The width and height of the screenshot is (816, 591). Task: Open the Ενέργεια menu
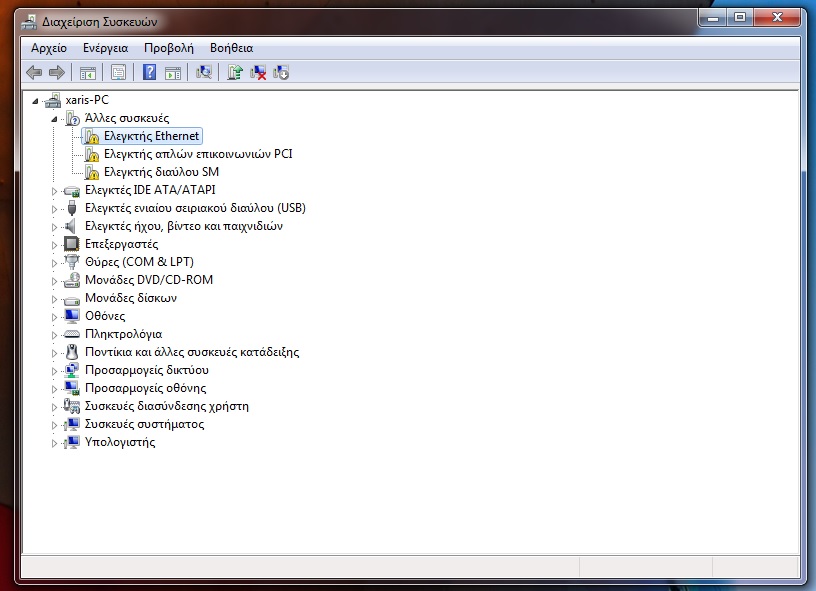click(x=106, y=48)
